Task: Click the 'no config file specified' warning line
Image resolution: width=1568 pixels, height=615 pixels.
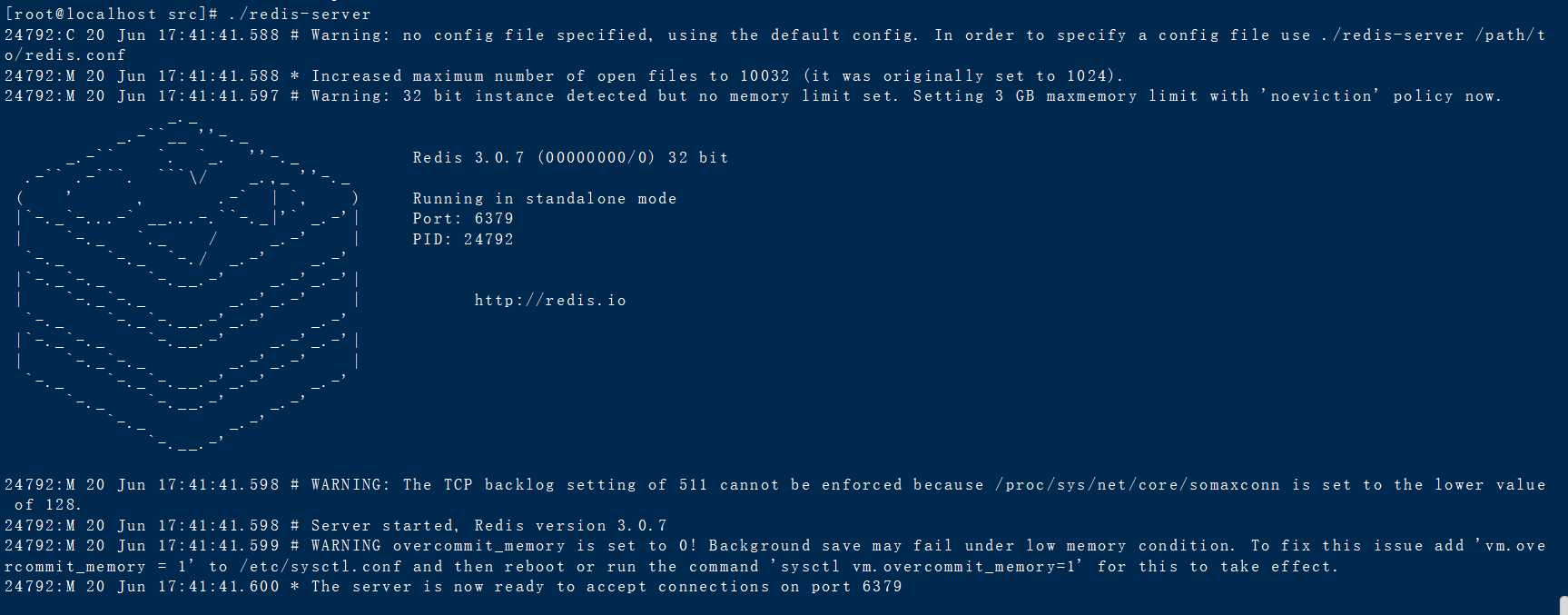Action: [774, 35]
